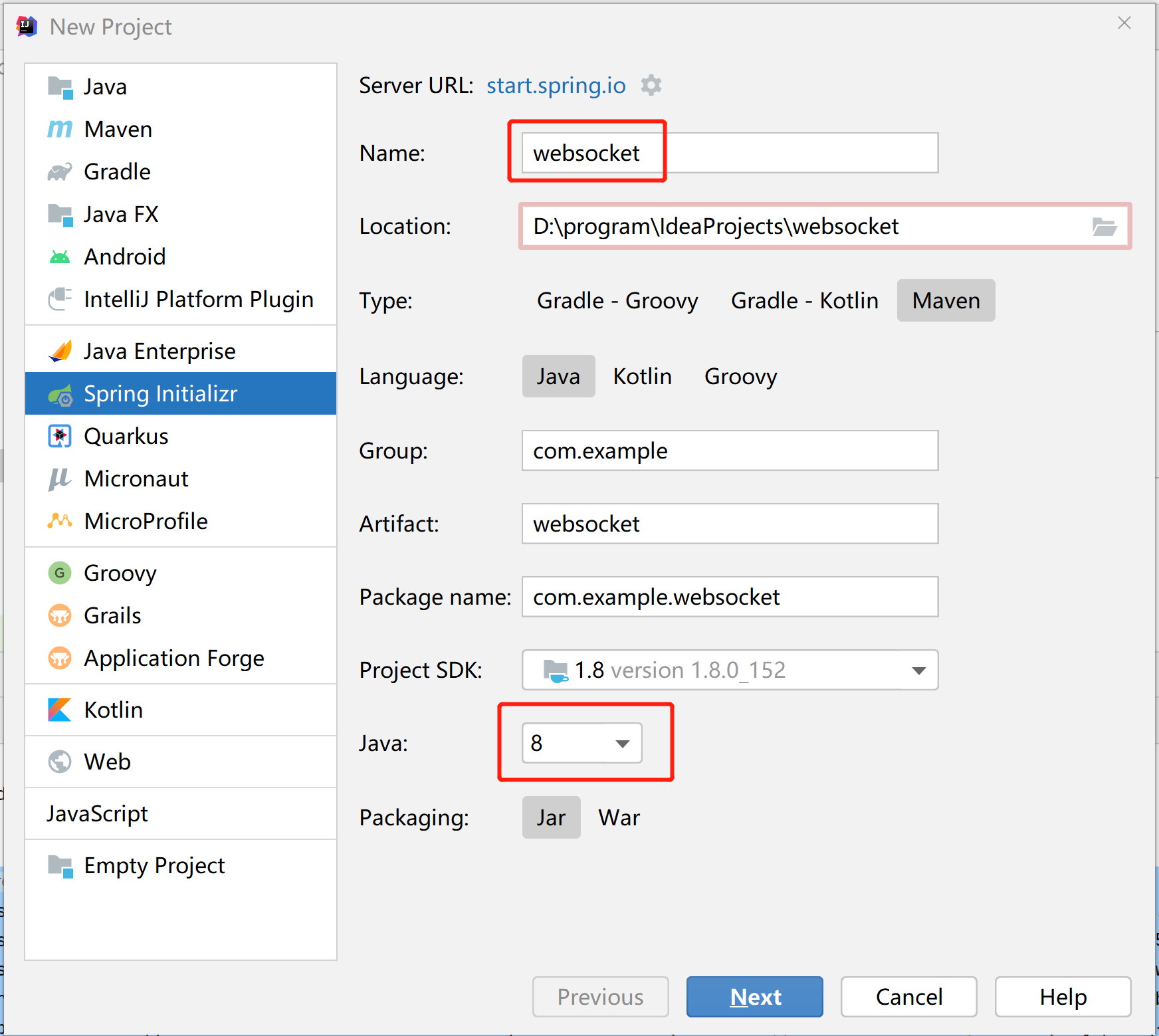Click the Maven 'm' icon
This screenshot has height=1036, width=1159.
(60, 129)
